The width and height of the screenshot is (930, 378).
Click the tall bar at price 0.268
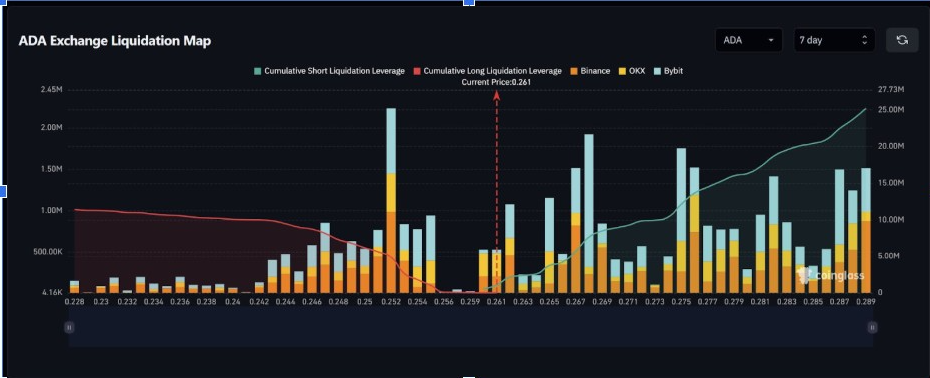[x=589, y=214]
